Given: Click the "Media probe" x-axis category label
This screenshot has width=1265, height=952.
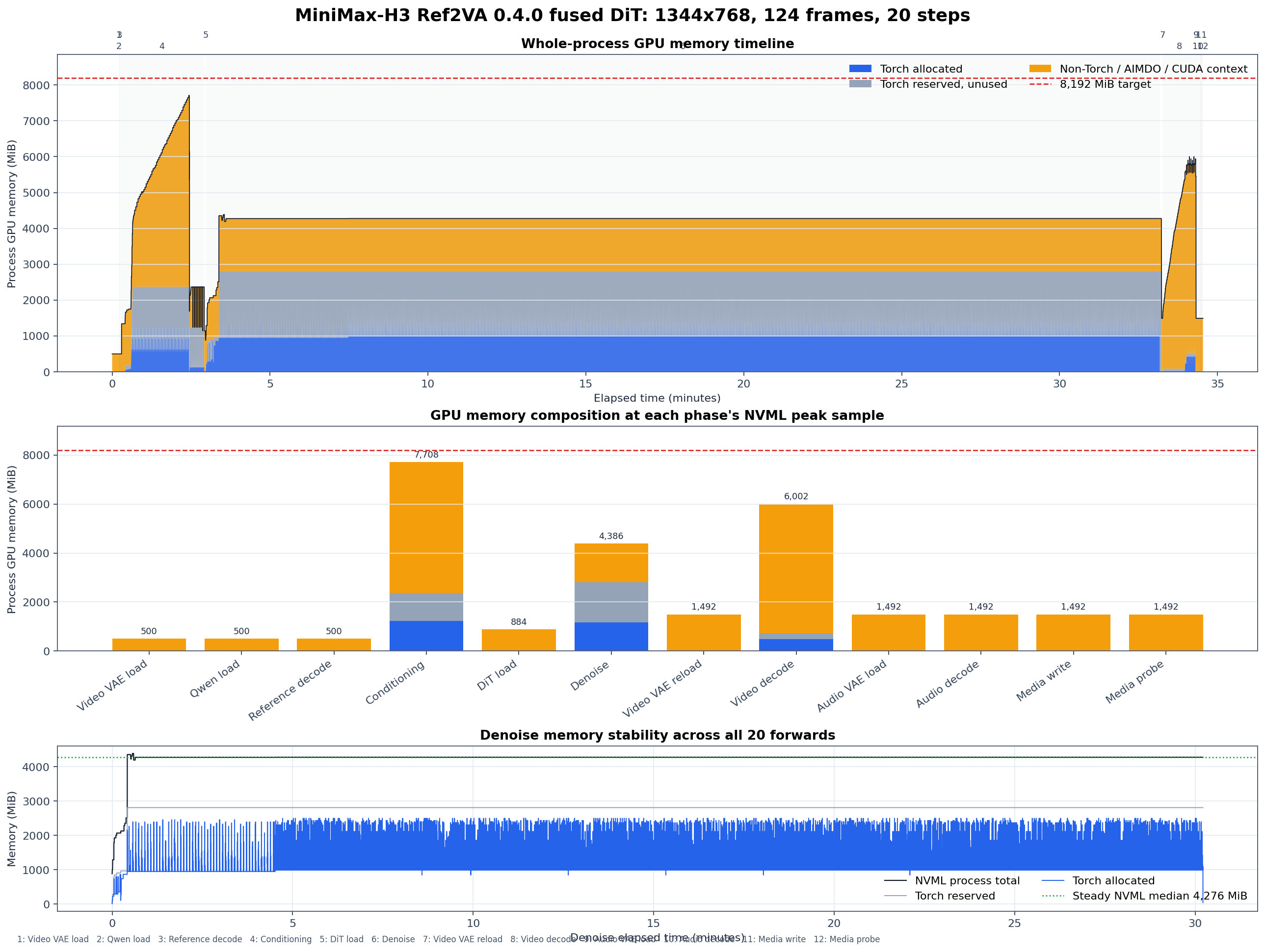Looking at the screenshot, I should (1134, 682).
